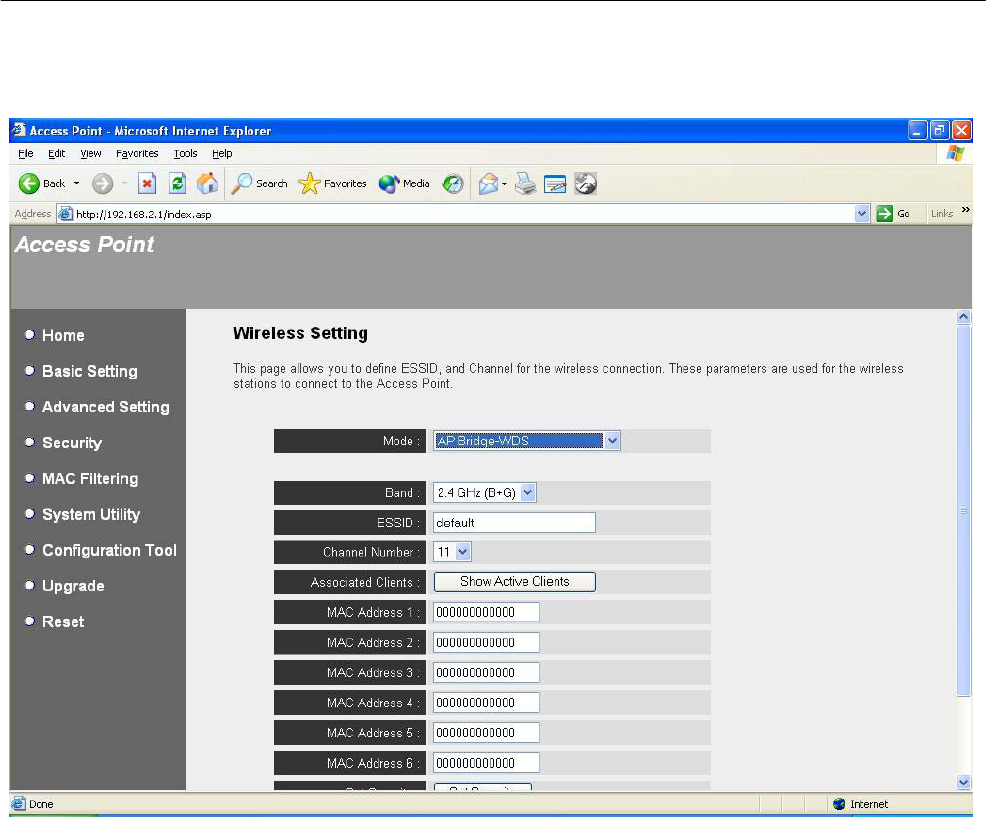Expand the Mail button dropdown arrow
Image resolution: width=987 pixels, height=817 pixels.
pyautogui.click(x=504, y=184)
